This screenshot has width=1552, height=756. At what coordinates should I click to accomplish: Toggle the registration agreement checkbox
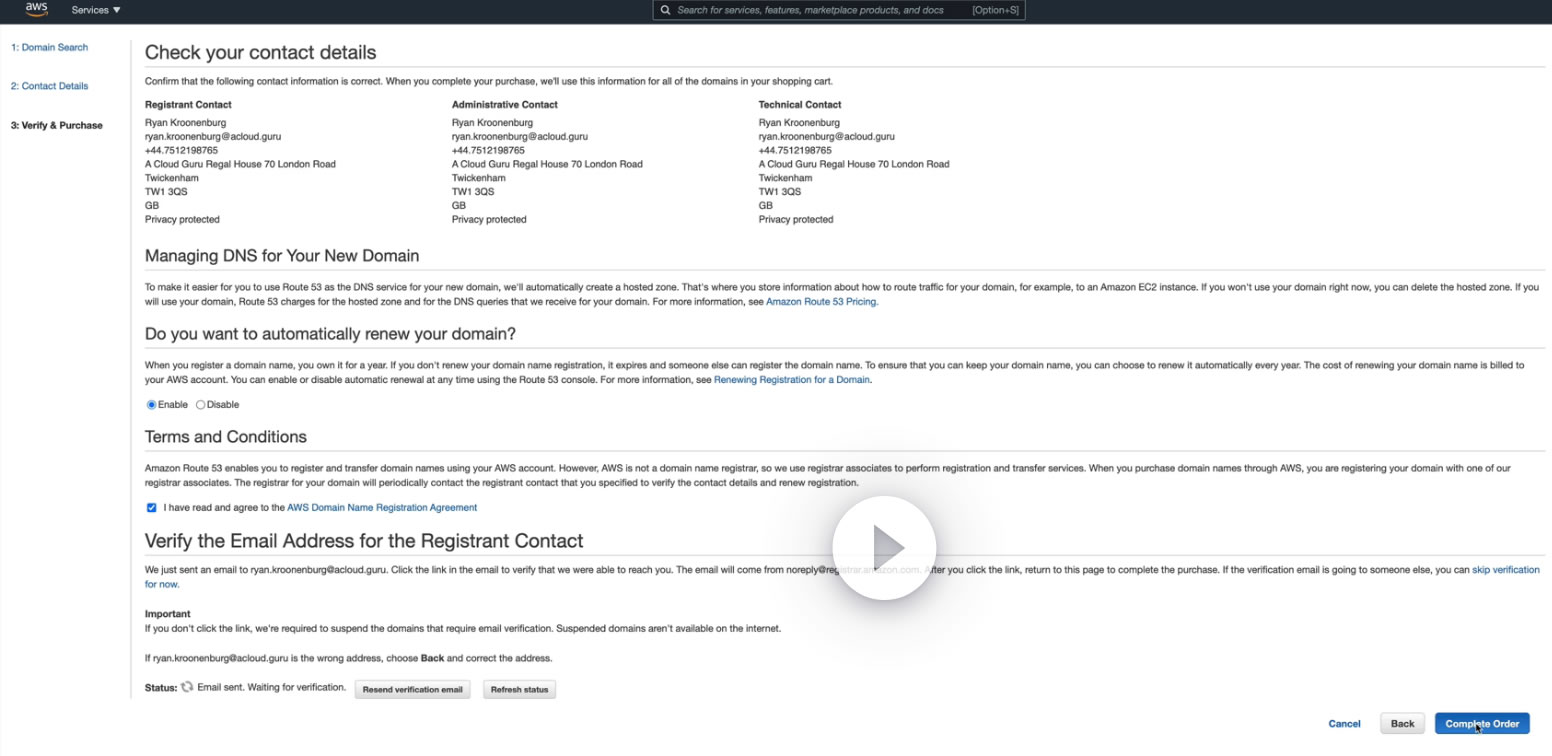(152, 508)
